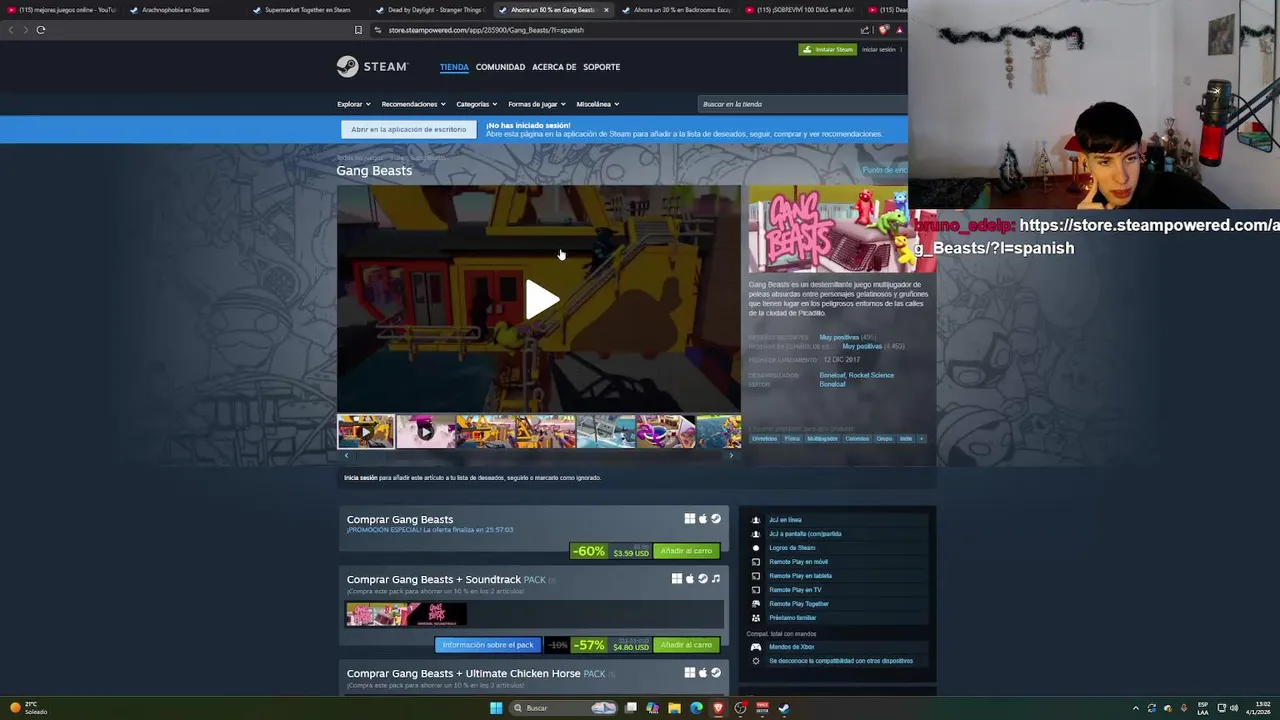Click the JcJ en línea icon
Image resolution: width=1280 pixels, height=720 pixels.
click(x=756, y=520)
